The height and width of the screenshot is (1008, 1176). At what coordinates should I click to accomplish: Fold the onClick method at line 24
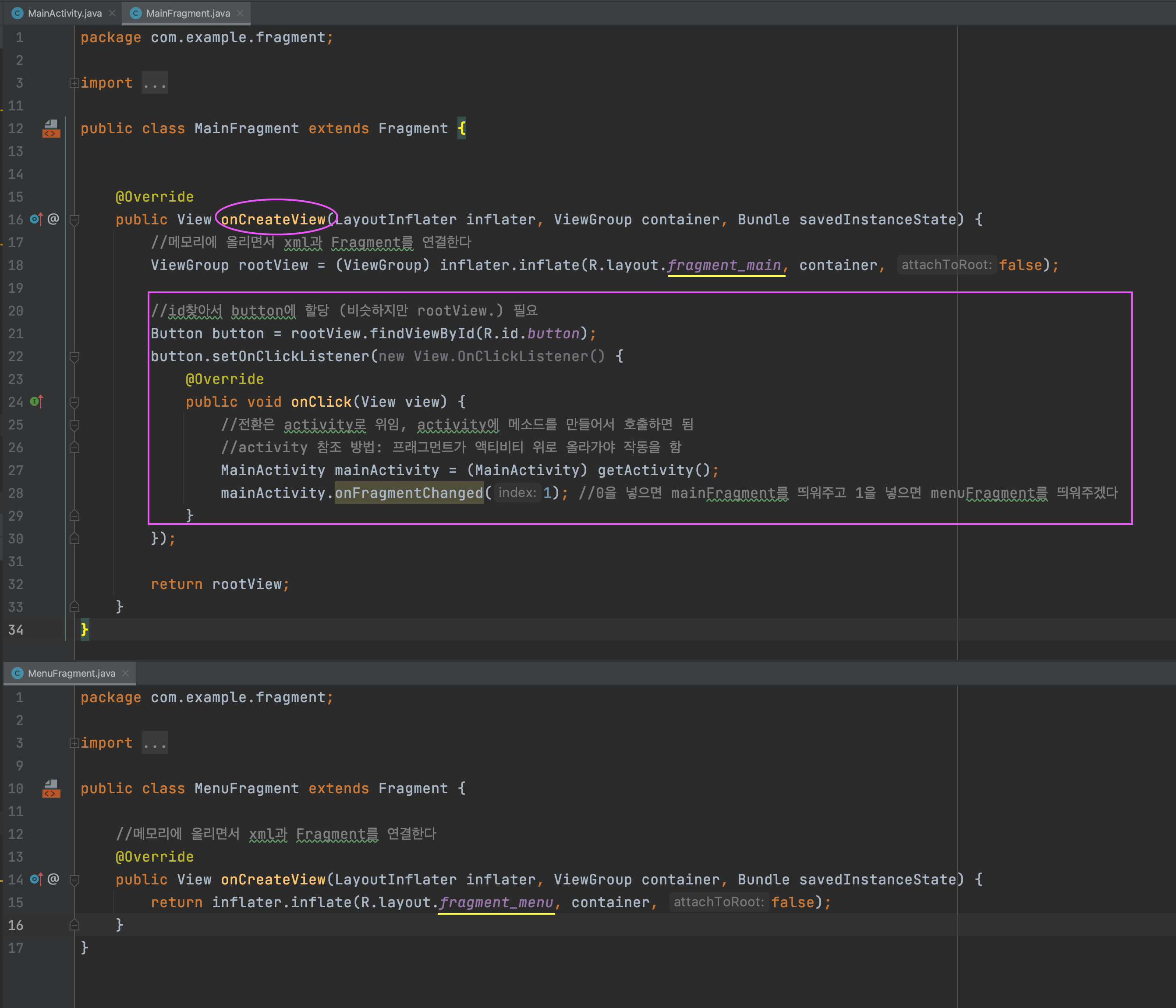(74, 402)
